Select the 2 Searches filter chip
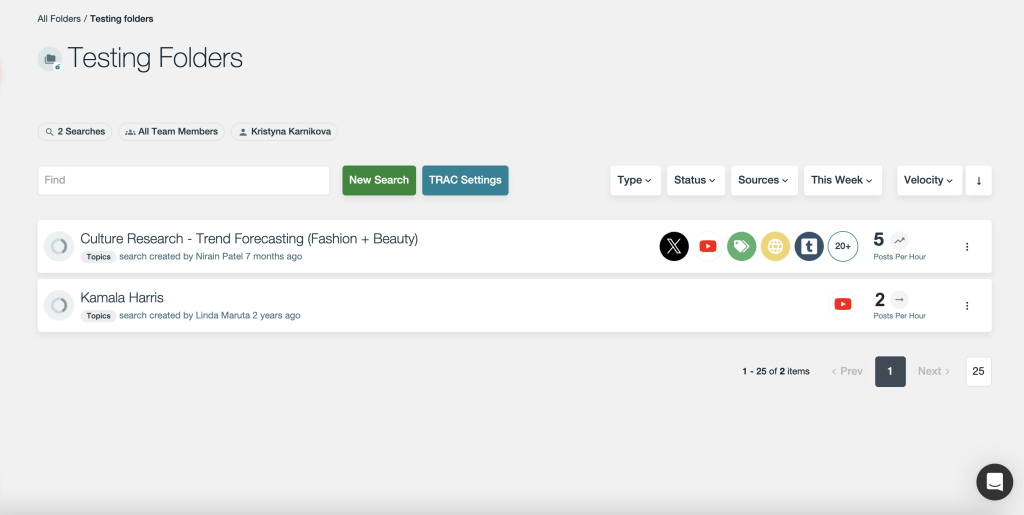The width and height of the screenshot is (1024, 515). coord(74,132)
